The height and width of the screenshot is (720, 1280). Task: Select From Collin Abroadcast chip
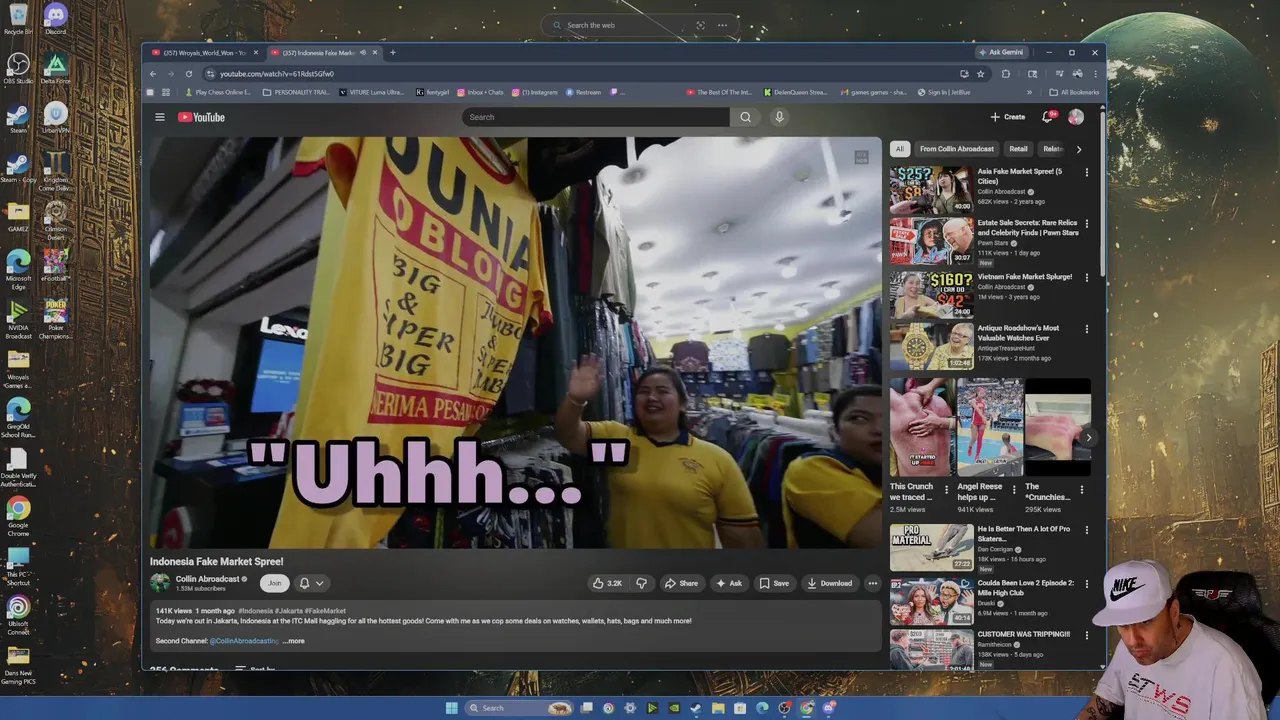pos(957,149)
